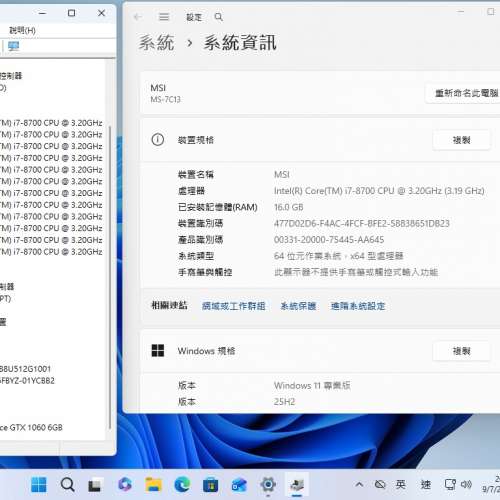Screen dimensions: 500x500
Task: Launch Microsoft Edge from the taskbar
Action: coord(182,484)
